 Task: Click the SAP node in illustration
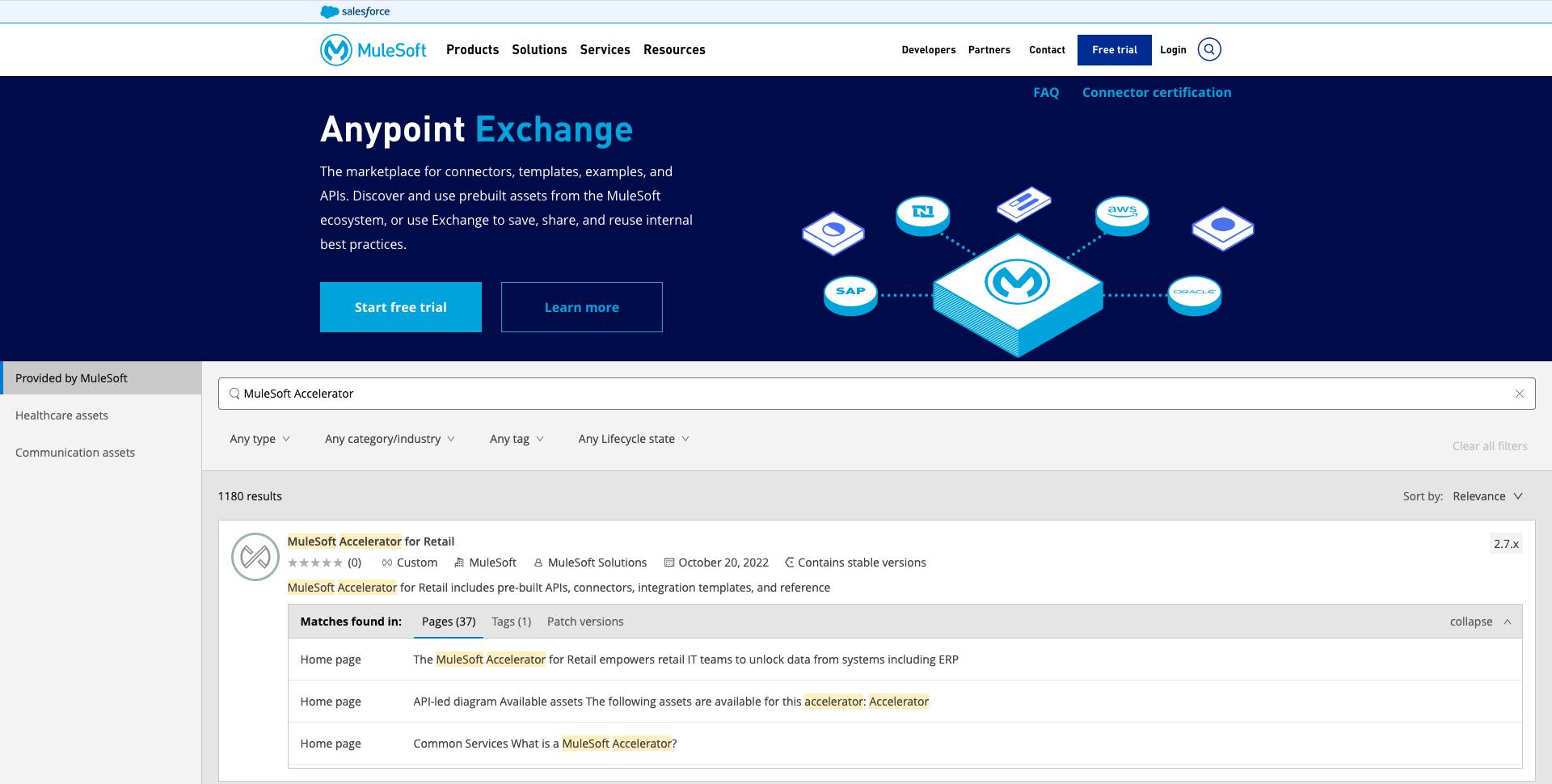[850, 294]
